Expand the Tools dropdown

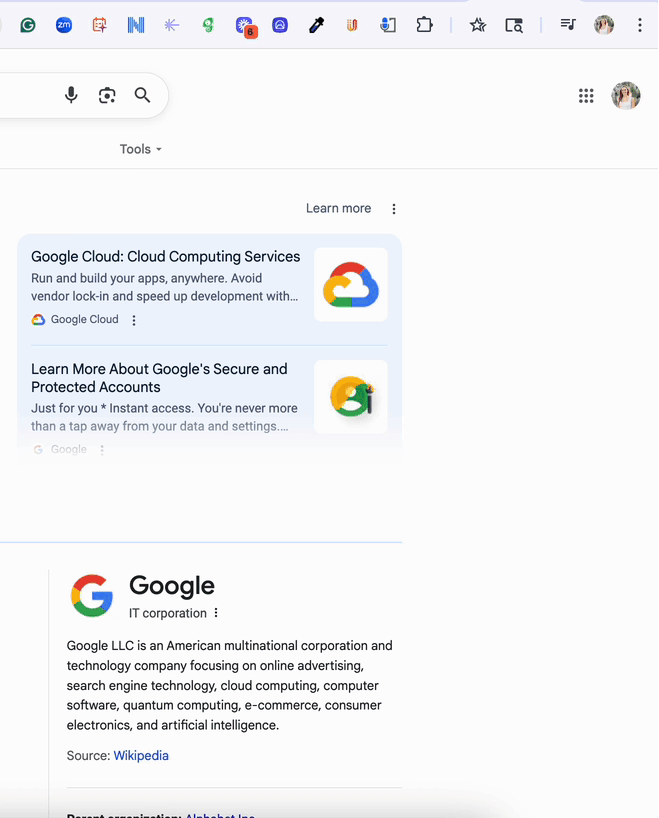pyautogui.click(x=140, y=149)
